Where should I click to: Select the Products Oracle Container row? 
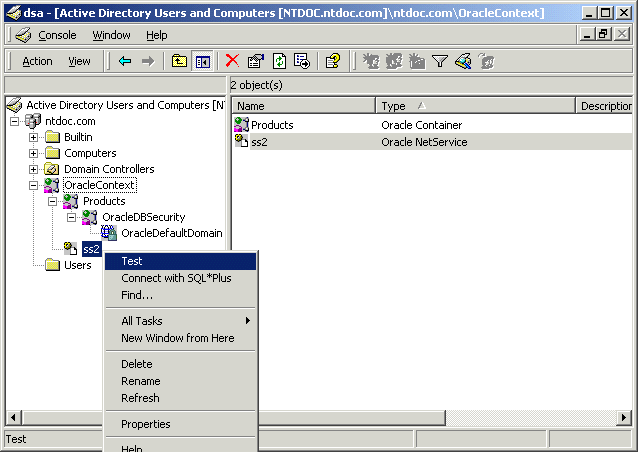point(271,125)
